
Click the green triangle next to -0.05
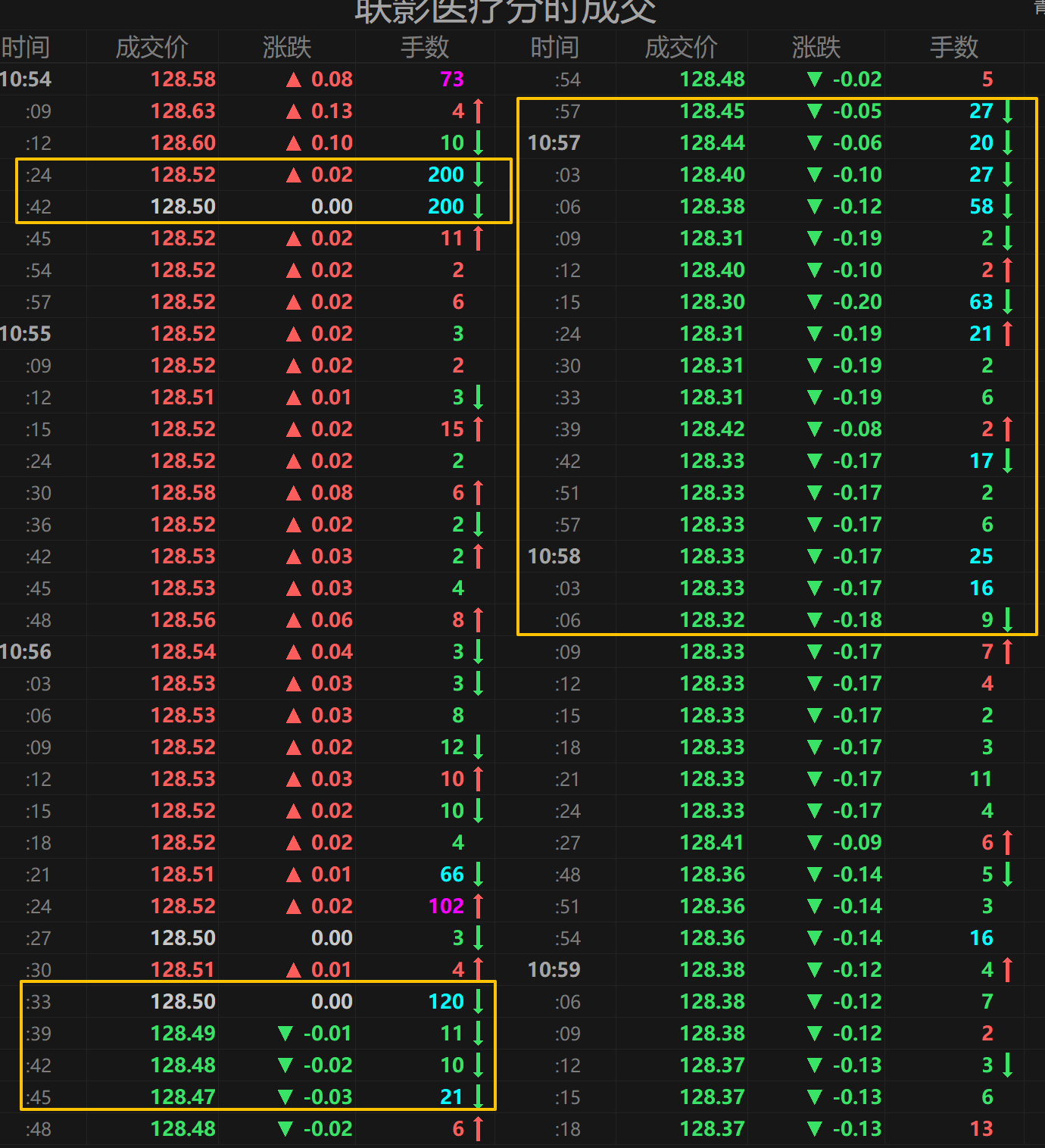point(814,111)
